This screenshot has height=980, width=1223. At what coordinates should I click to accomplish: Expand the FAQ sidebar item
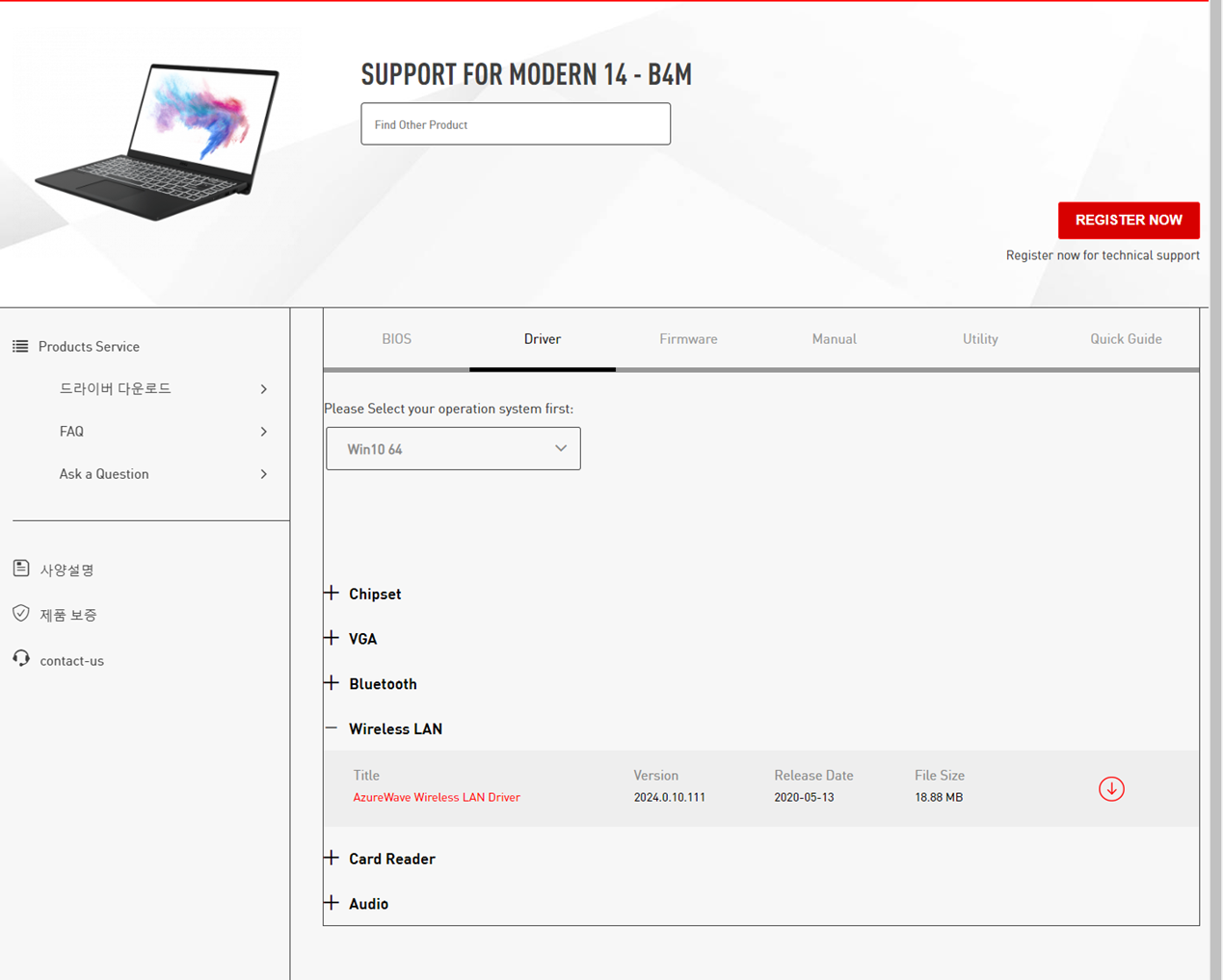coord(162,432)
